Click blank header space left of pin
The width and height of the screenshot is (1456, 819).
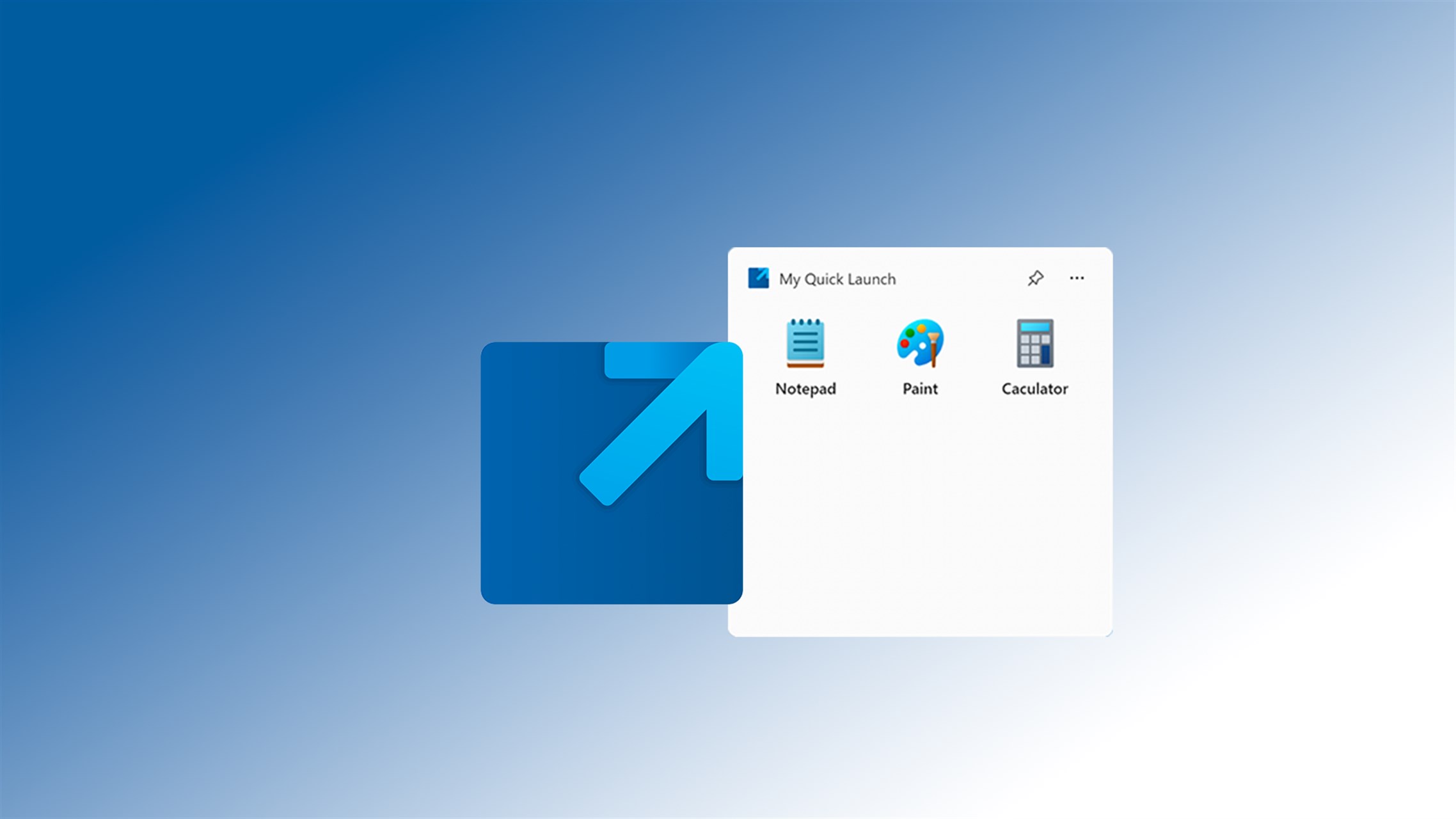point(960,279)
